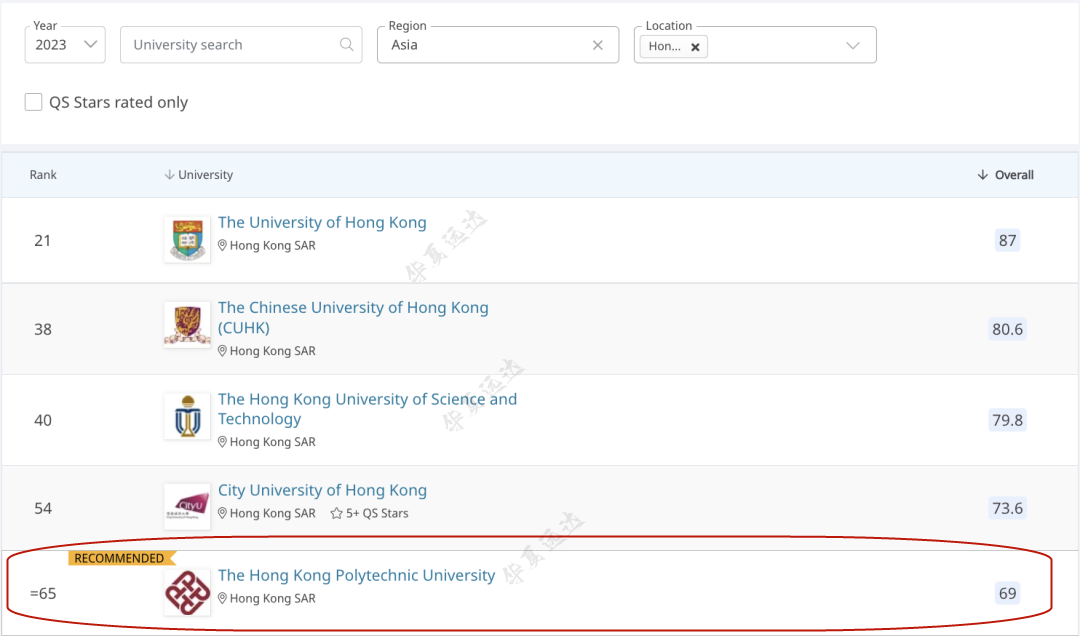Click the 5+ QS Stars label
This screenshot has width=1080, height=636.
point(377,513)
